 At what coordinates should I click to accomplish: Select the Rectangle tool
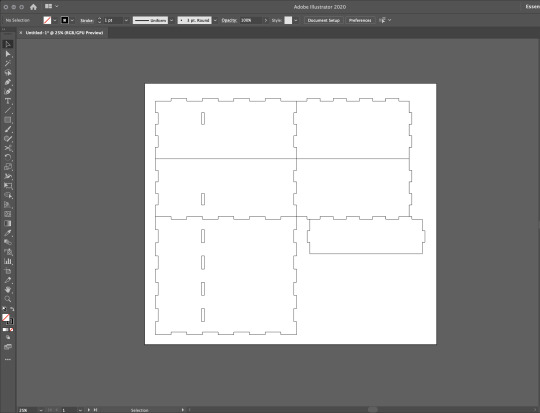(x=8, y=120)
